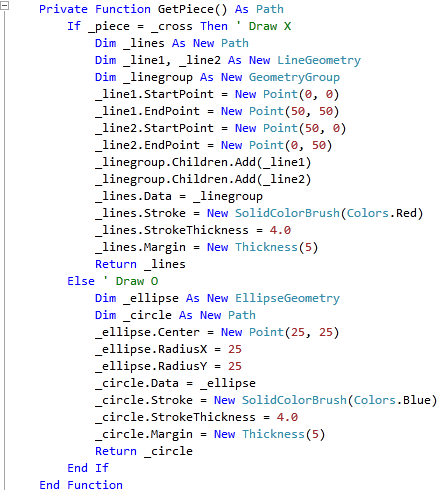This screenshot has height=490, width=438.
Task: Click the 'Private Function GetPiece() As Path' line
Action: click(161, 9)
